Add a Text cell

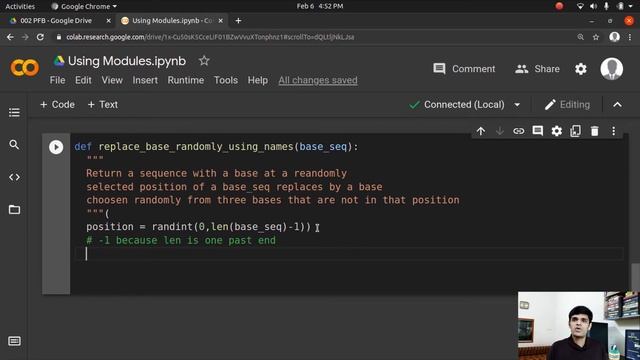point(102,104)
